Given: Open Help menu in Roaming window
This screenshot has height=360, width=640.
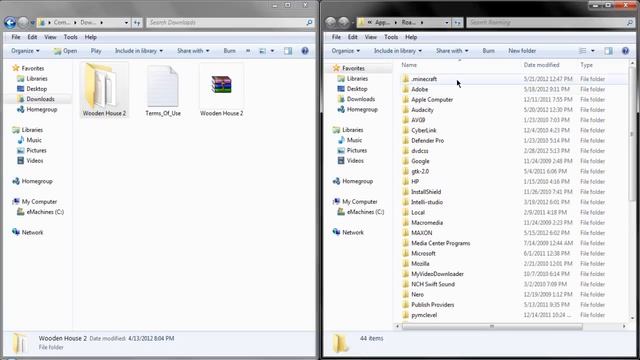Looking at the screenshot, I should tap(411, 37).
